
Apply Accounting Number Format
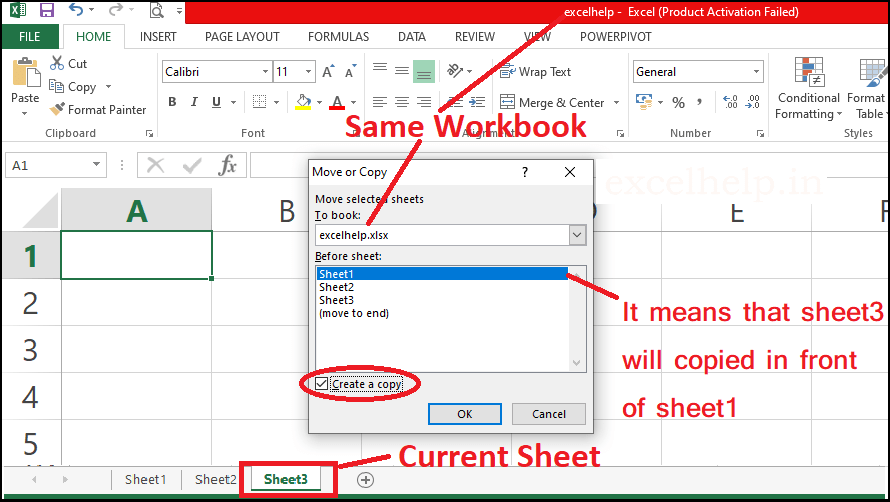click(644, 102)
